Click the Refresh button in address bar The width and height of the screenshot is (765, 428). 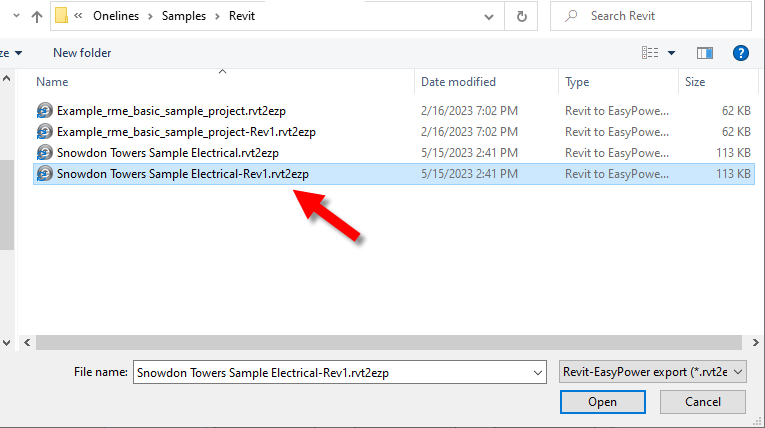coord(521,16)
